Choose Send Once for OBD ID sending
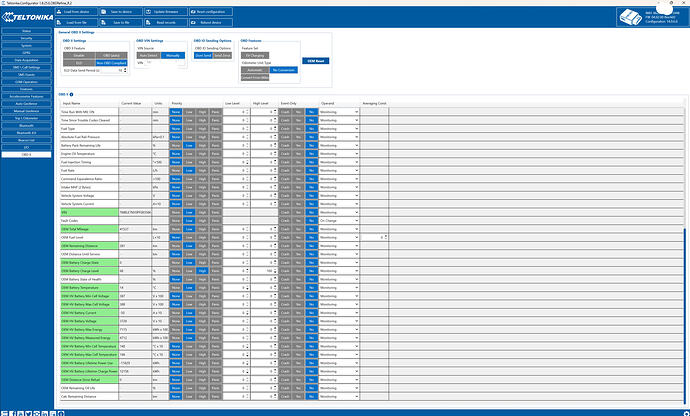This screenshot has width=690, height=416. [x=222, y=55]
